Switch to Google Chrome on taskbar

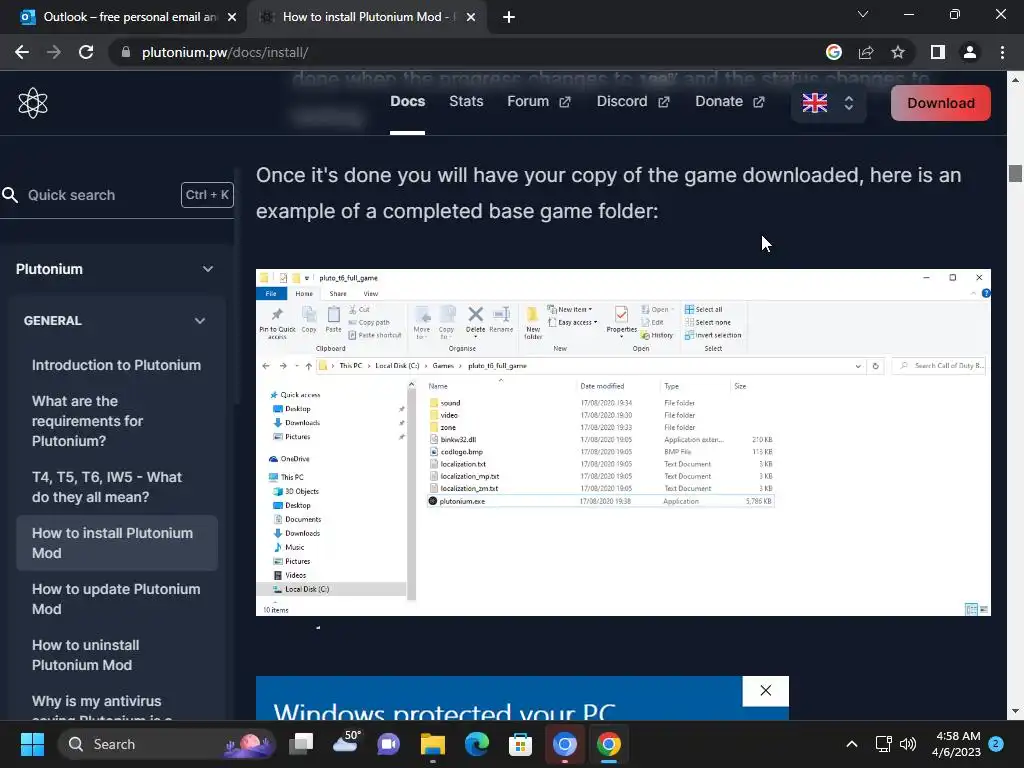pos(609,744)
